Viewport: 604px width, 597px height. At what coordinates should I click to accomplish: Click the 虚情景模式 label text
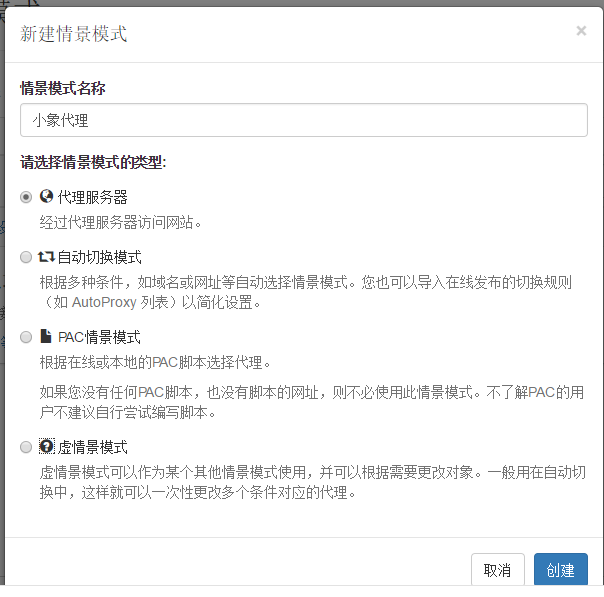(x=92, y=447)
